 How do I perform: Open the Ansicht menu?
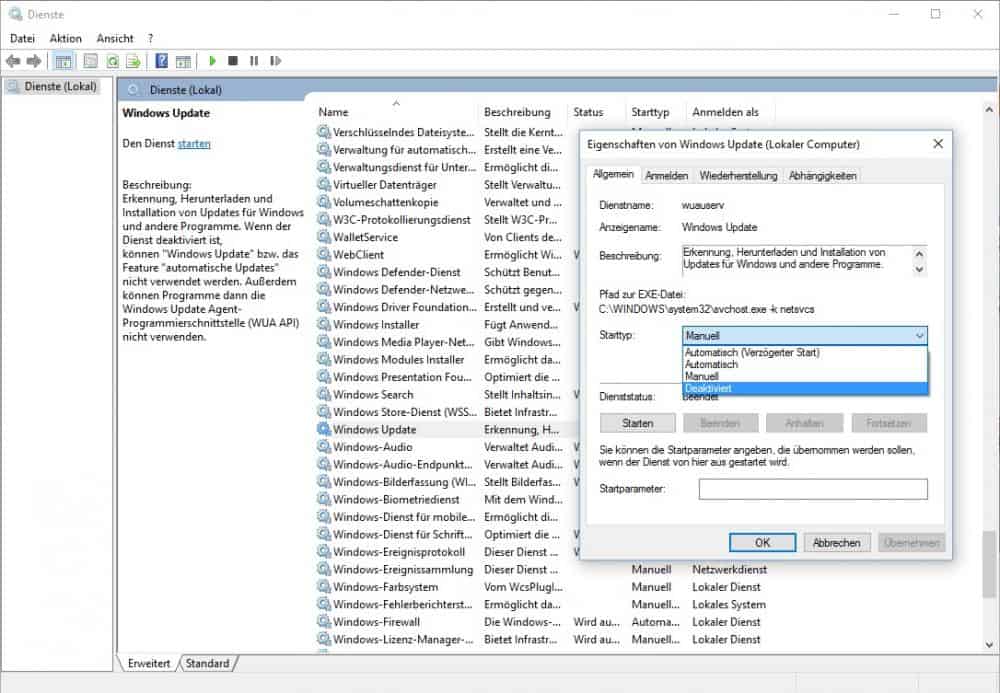pyautogui.click(x=115, y=38)
